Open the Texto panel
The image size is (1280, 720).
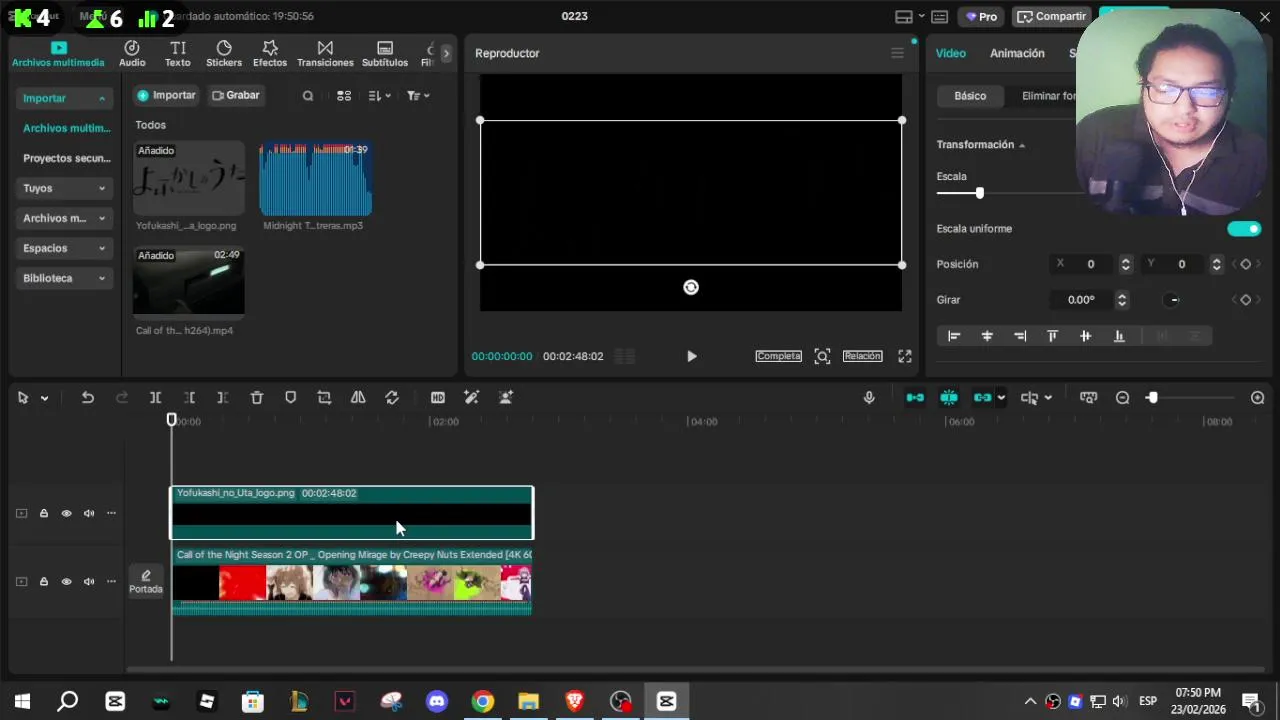tap(177, 54)
